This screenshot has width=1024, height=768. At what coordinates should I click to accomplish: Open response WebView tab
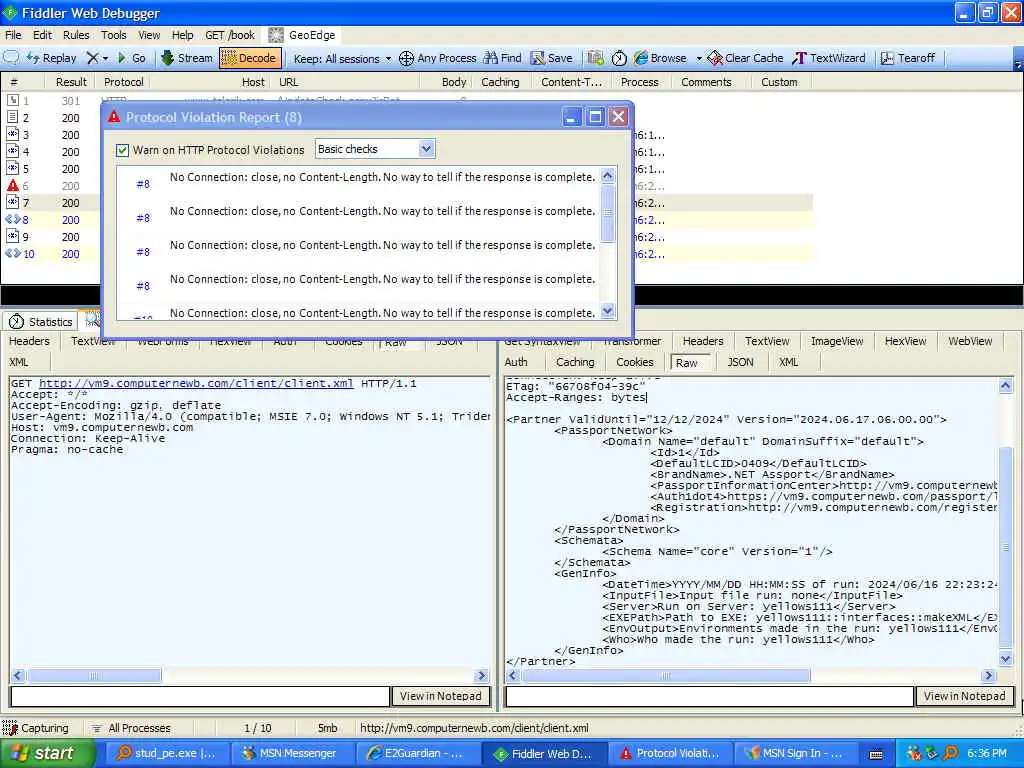click(970, 341)
